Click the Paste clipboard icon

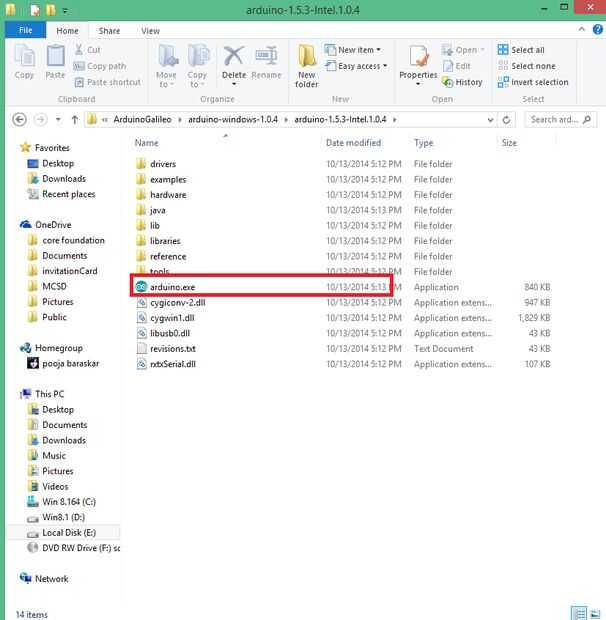coord(55,61)
